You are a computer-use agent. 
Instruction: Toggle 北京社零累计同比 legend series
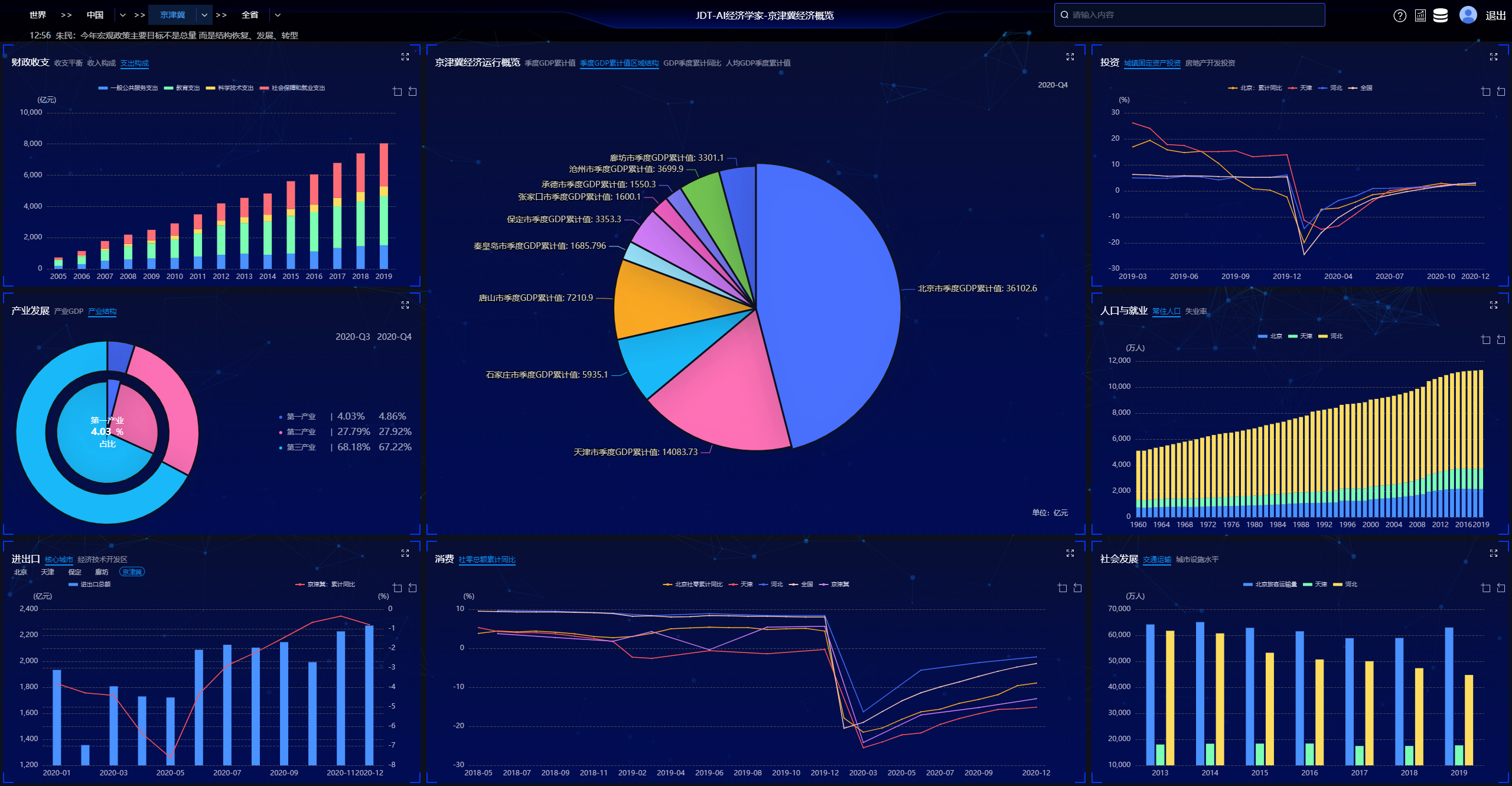click(693, 584)
